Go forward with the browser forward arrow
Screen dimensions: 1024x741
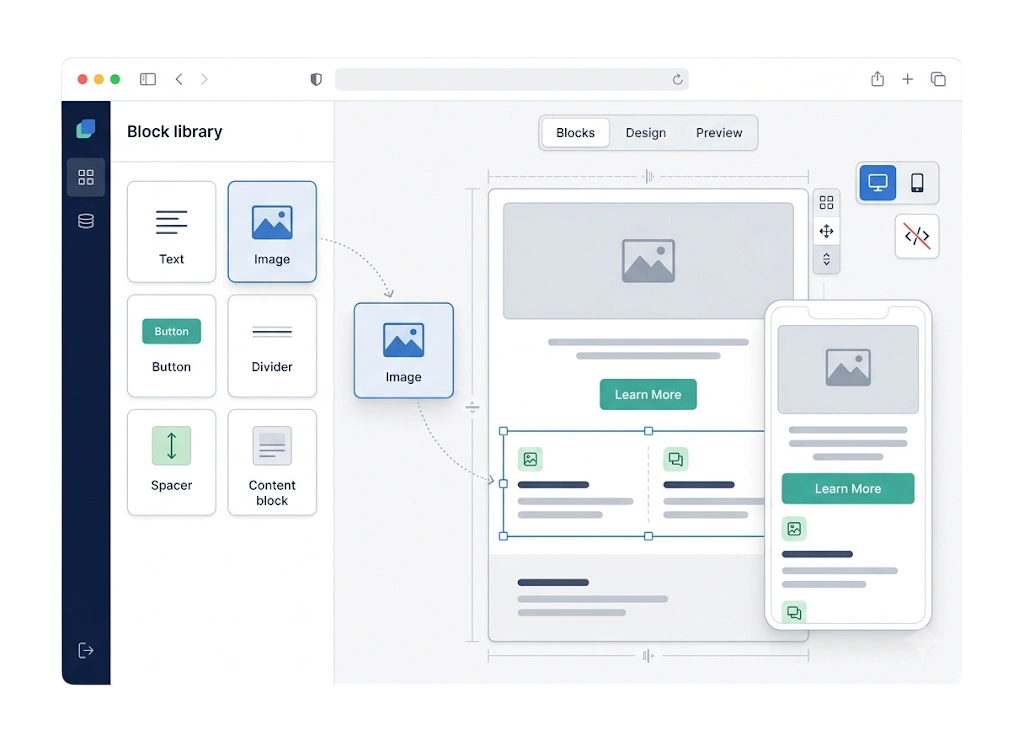pos(204,79)
